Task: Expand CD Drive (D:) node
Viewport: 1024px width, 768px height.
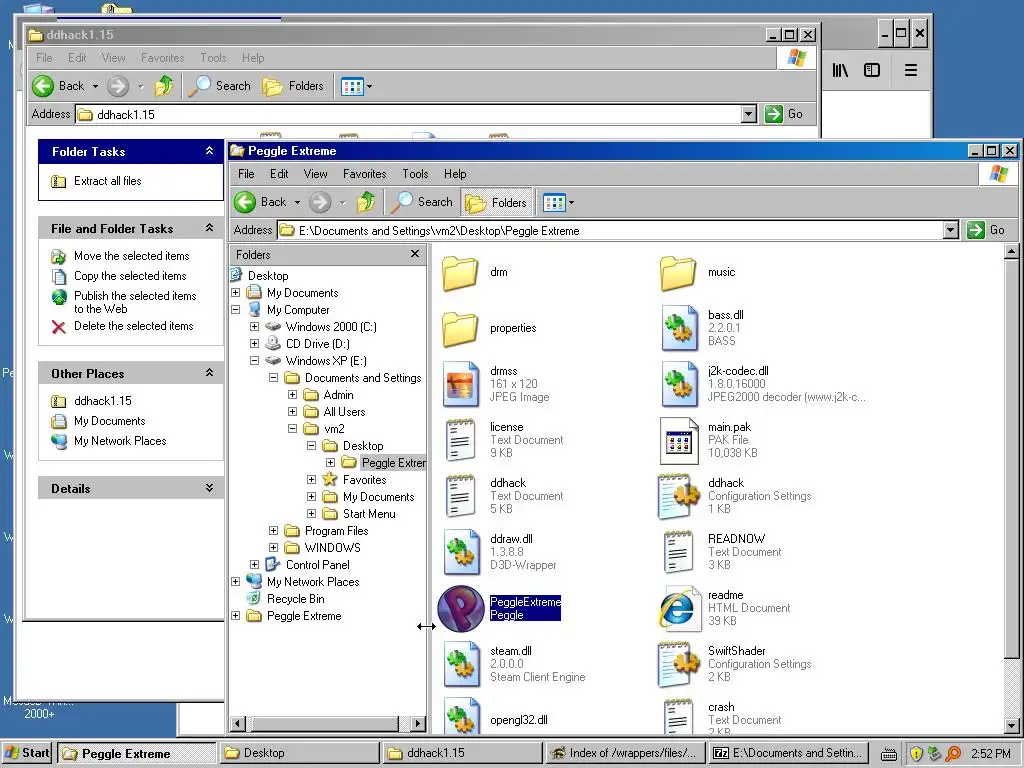Action: point(255,344)
